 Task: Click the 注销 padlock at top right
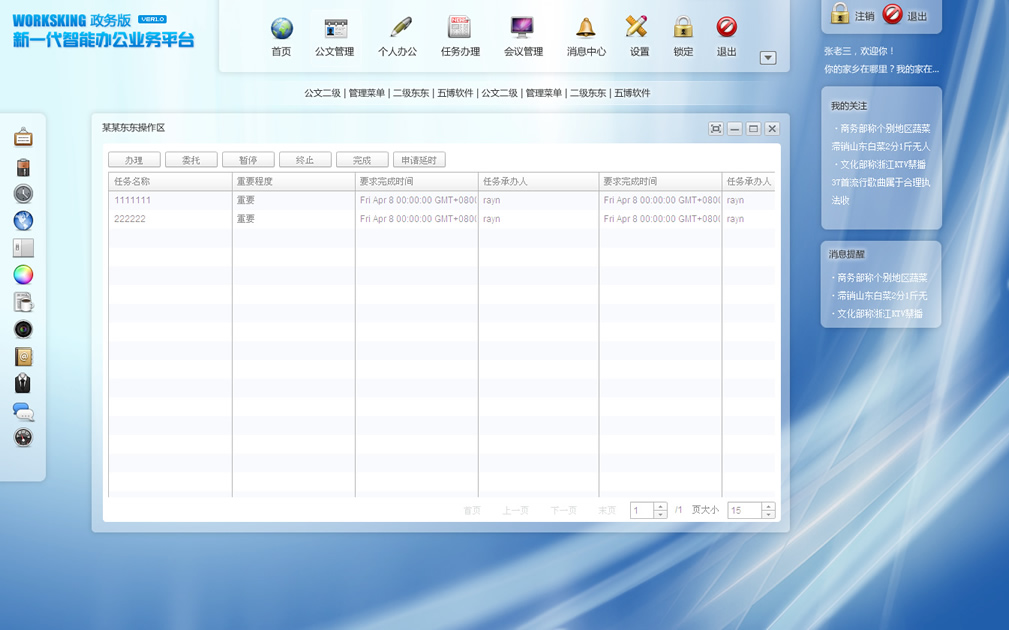[840, 13]
